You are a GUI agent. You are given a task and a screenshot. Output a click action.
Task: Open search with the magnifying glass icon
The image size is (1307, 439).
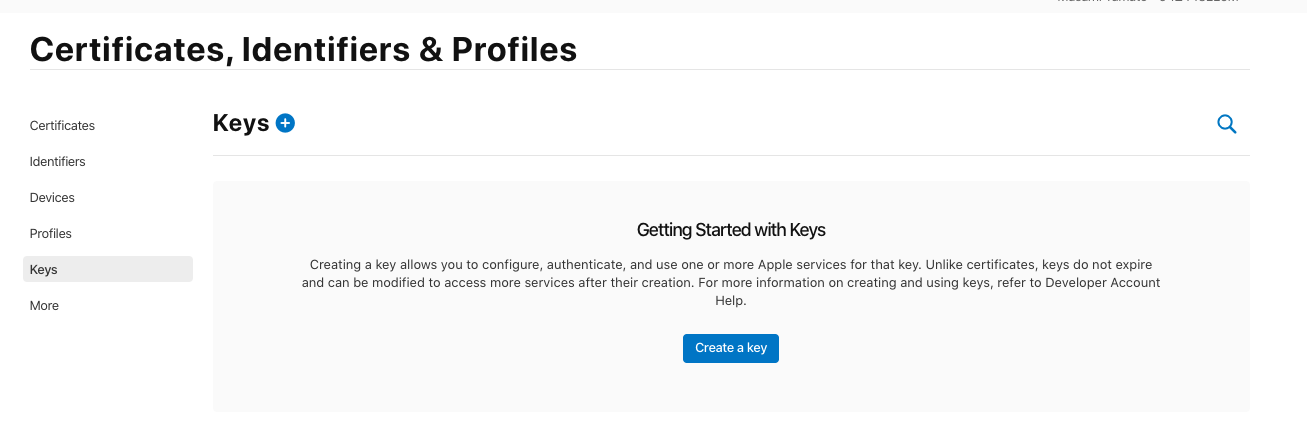tap(1226, 124)
